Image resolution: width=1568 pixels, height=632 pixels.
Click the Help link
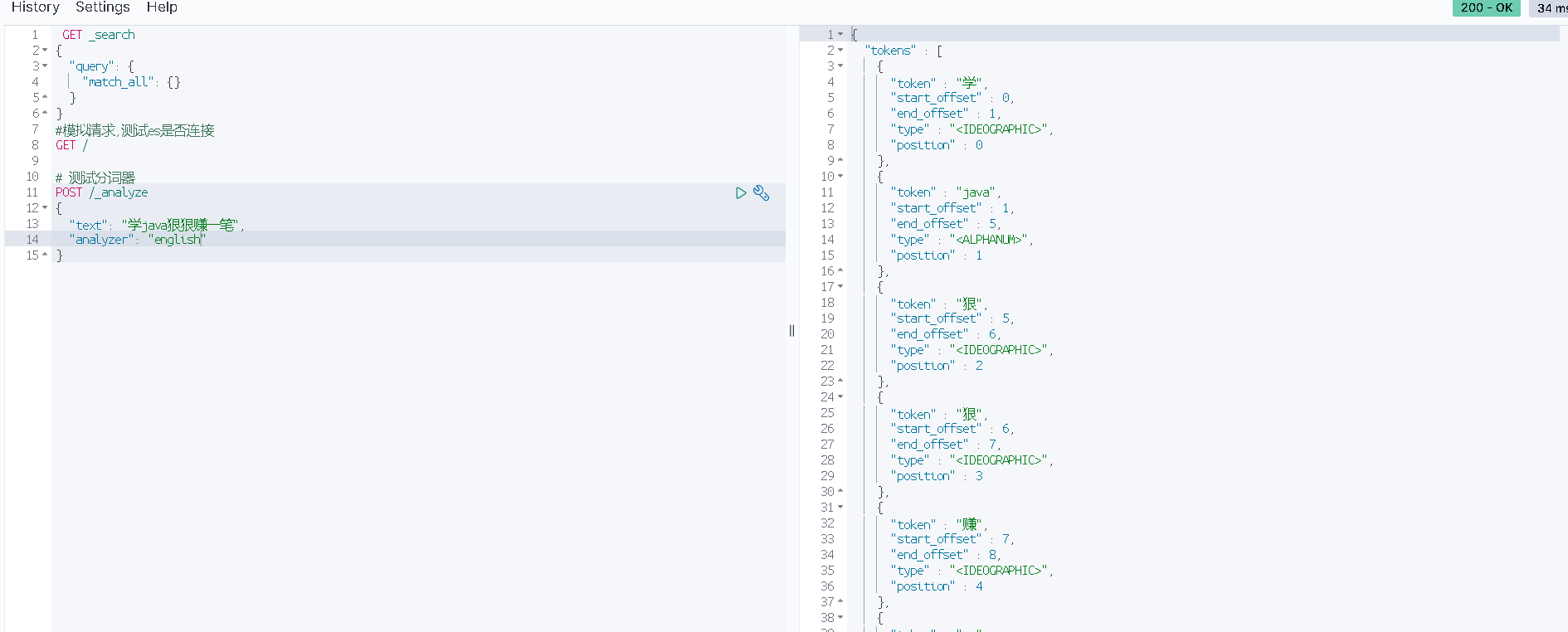[x=162, y=7]
